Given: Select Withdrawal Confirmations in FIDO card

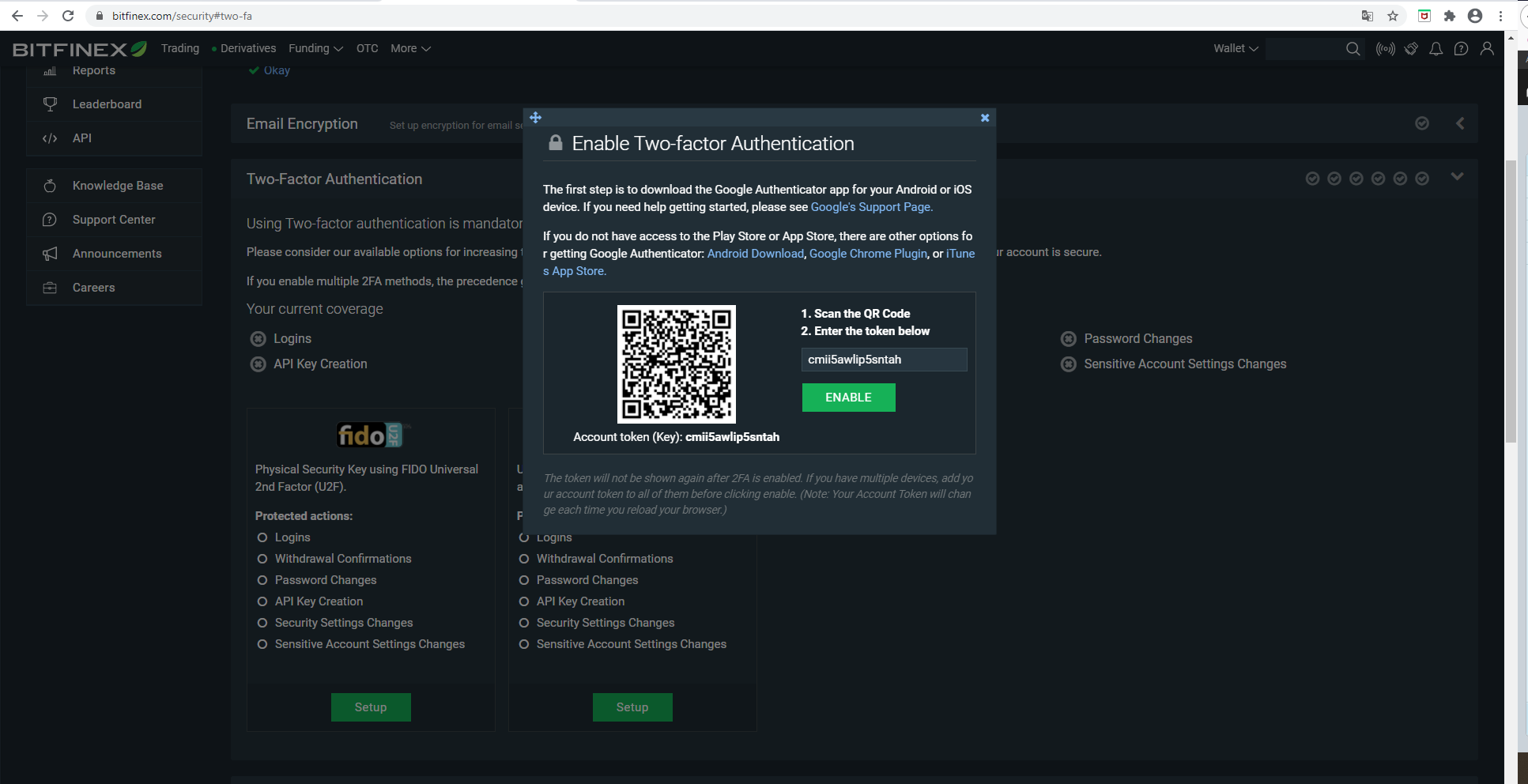Looking at the screenshot, I should (262, 559).
